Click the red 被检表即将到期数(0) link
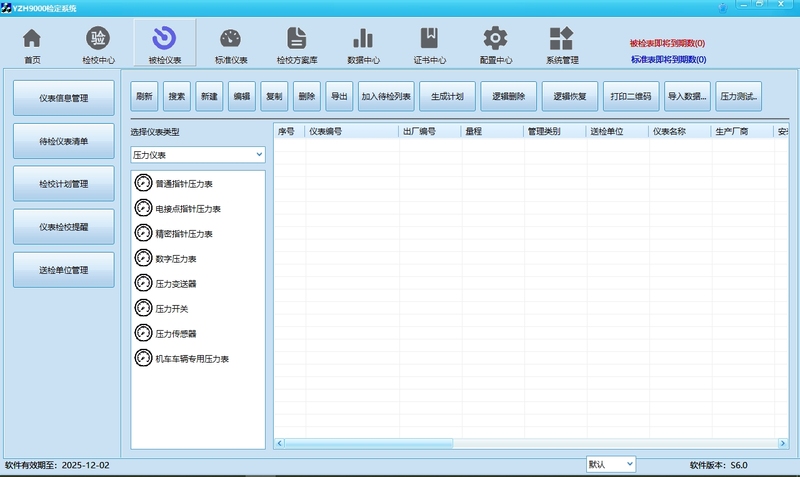The height and width of the screenshot is (477, 800). click(x=667, y=43)
